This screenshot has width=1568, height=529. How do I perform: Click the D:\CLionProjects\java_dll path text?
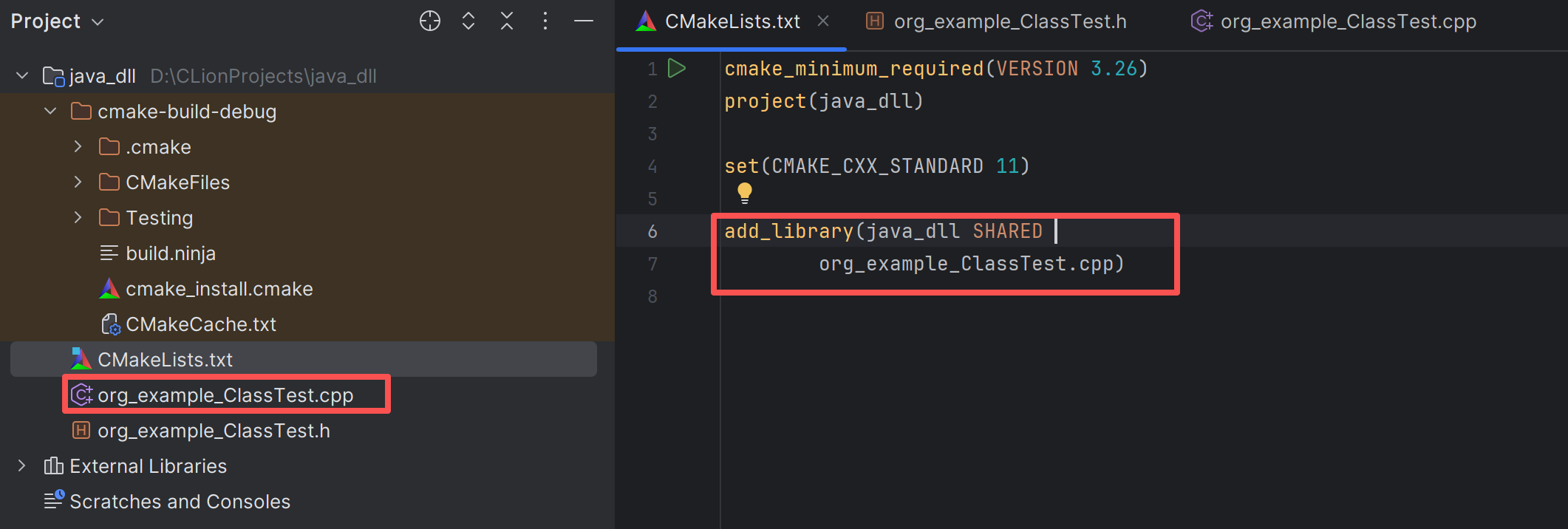coord(263,76)
